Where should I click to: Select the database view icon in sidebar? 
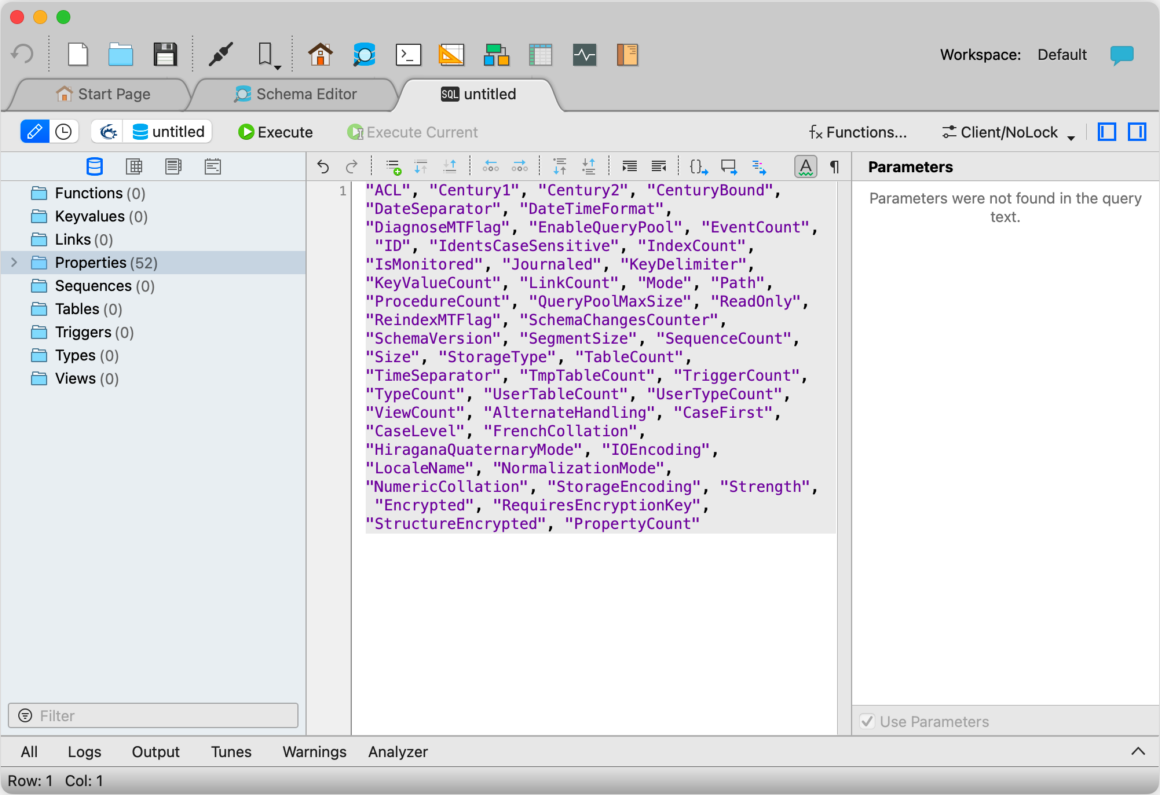(x=95, y=166)
